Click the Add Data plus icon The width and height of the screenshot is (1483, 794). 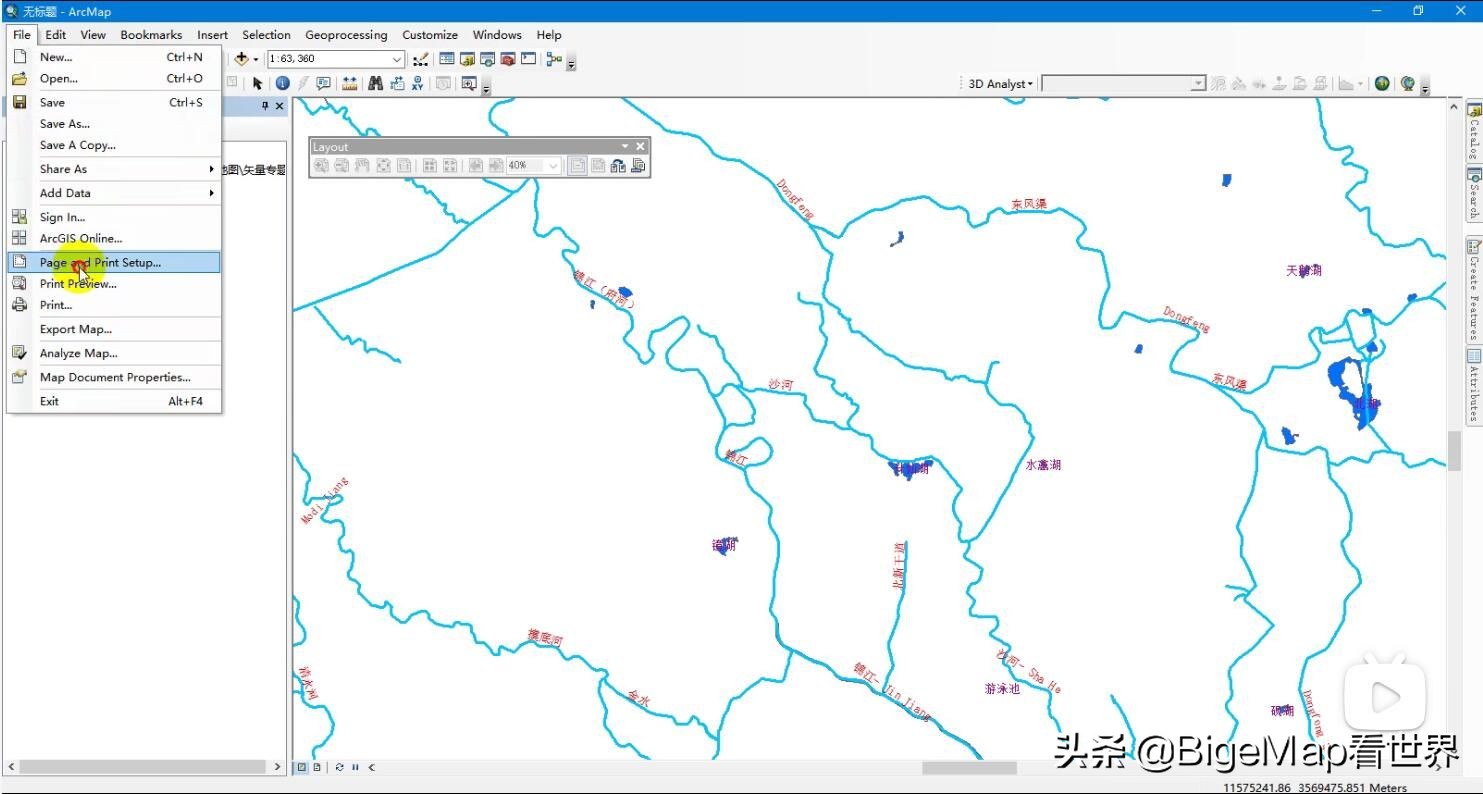coord(241,59)
